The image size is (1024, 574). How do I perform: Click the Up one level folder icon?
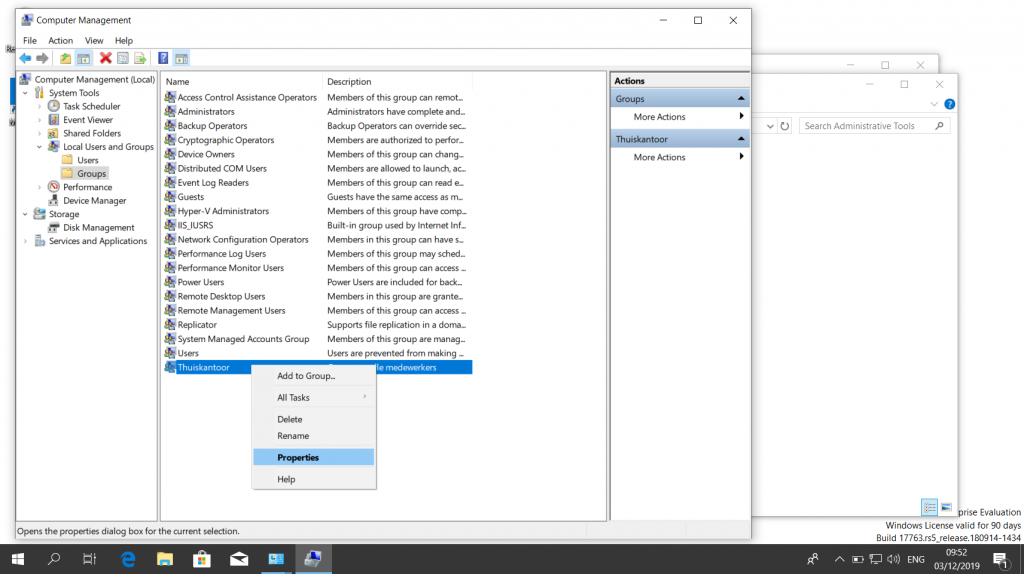click(x=65, y=58)
